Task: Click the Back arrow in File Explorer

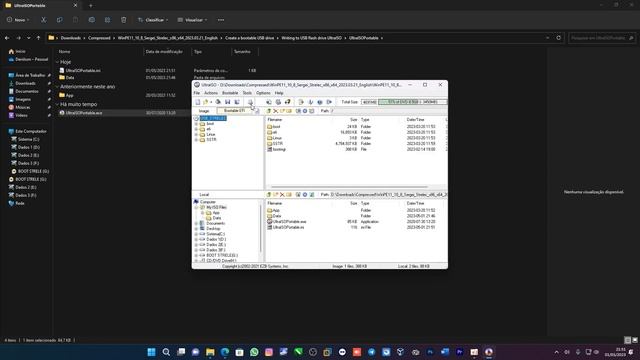Action: 7,38
